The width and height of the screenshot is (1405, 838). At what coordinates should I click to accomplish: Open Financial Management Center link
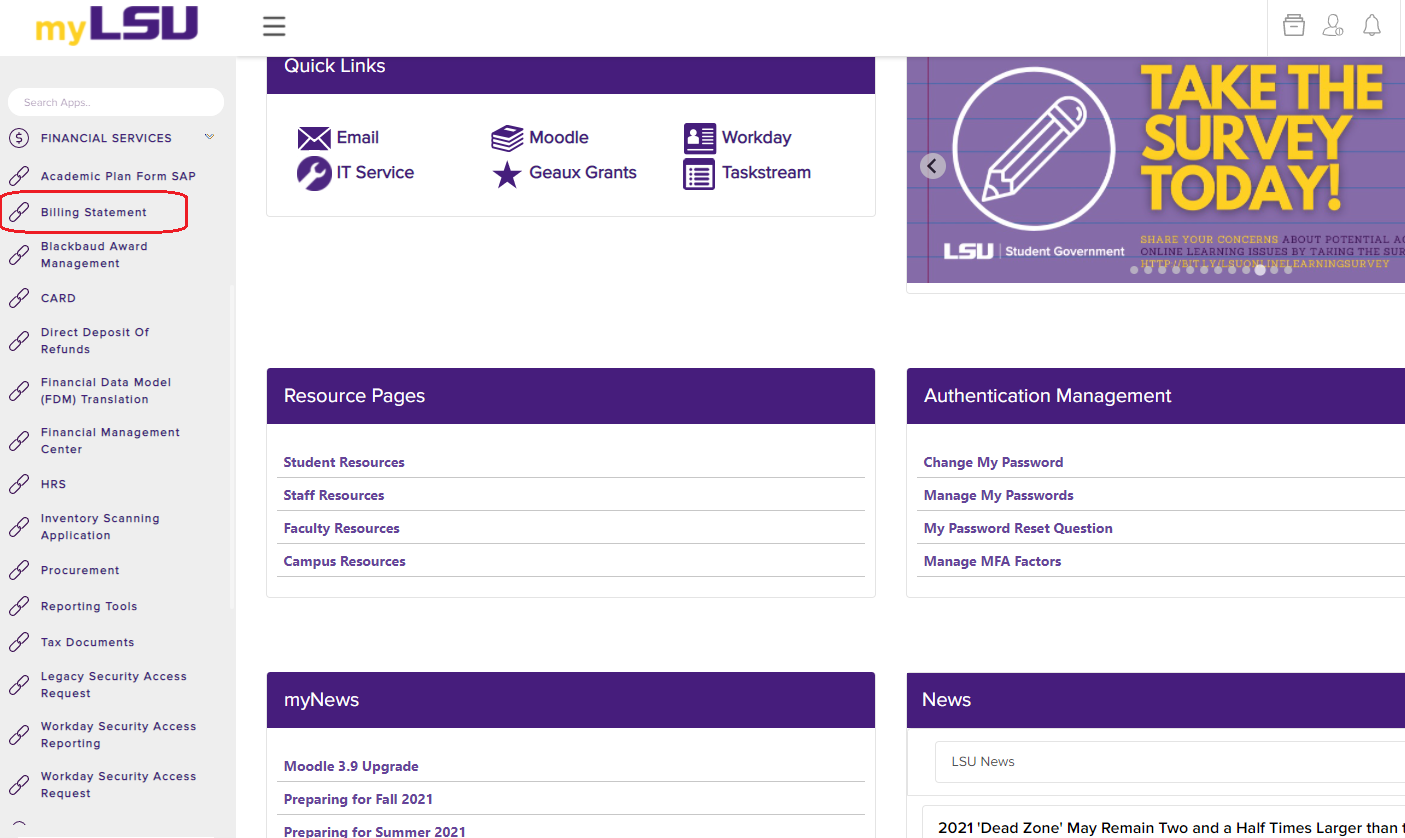tap(110, 441)
